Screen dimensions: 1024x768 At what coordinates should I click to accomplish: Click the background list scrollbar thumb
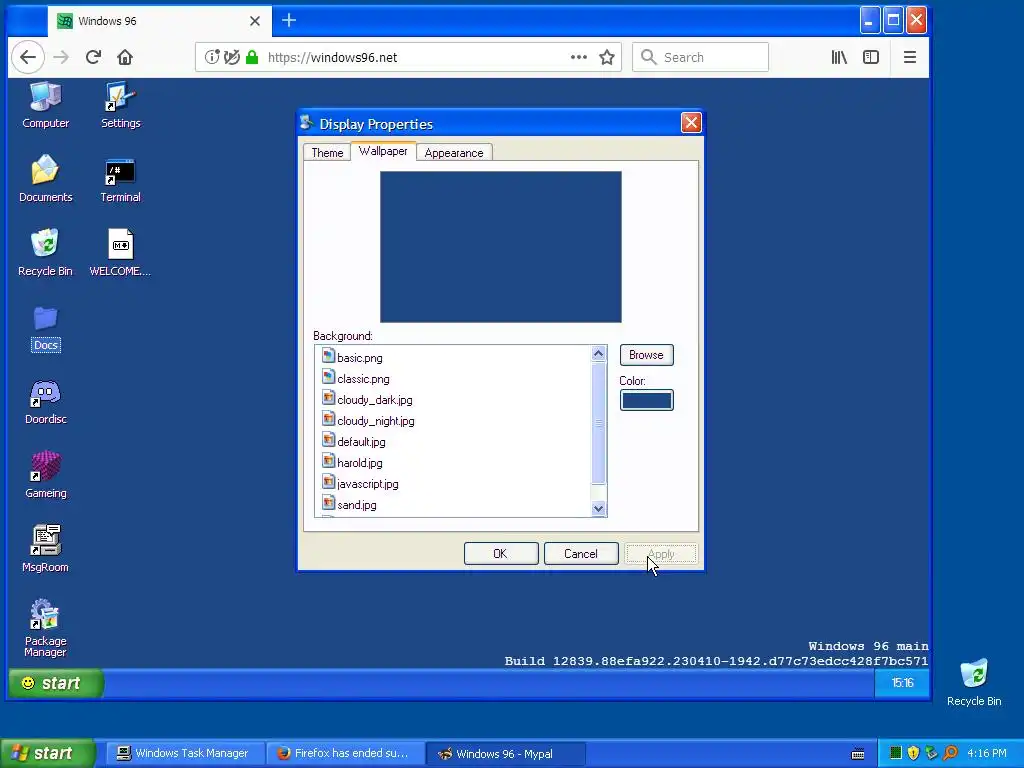[598, 423]
